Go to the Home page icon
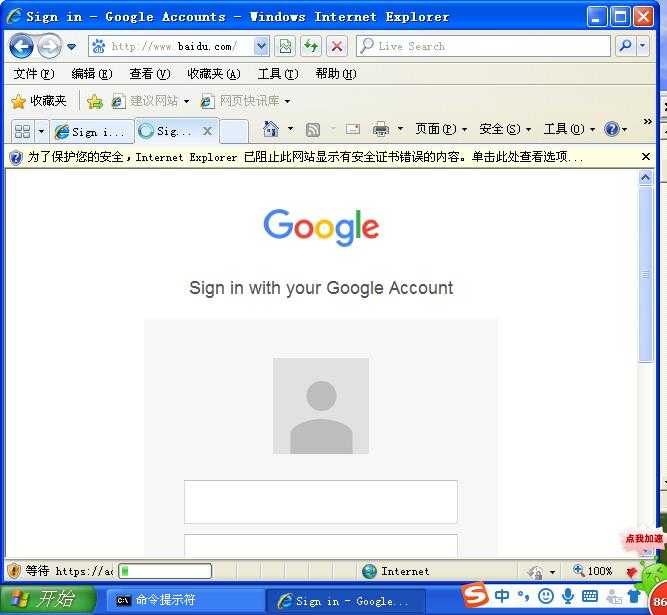The width and height of the screenshot is (667, 615). click(x=271, y=129)
